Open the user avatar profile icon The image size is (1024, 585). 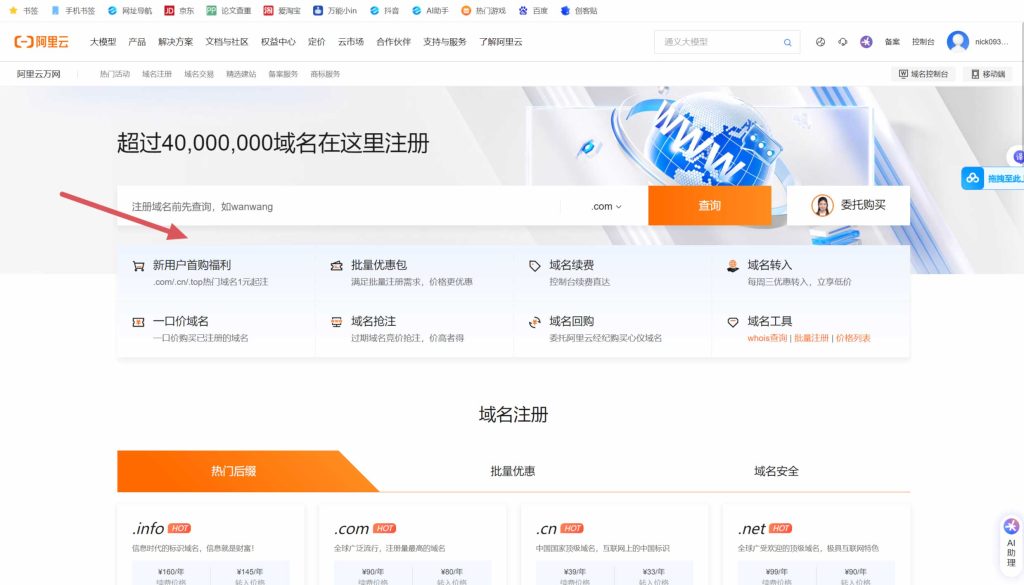point(957,42)
